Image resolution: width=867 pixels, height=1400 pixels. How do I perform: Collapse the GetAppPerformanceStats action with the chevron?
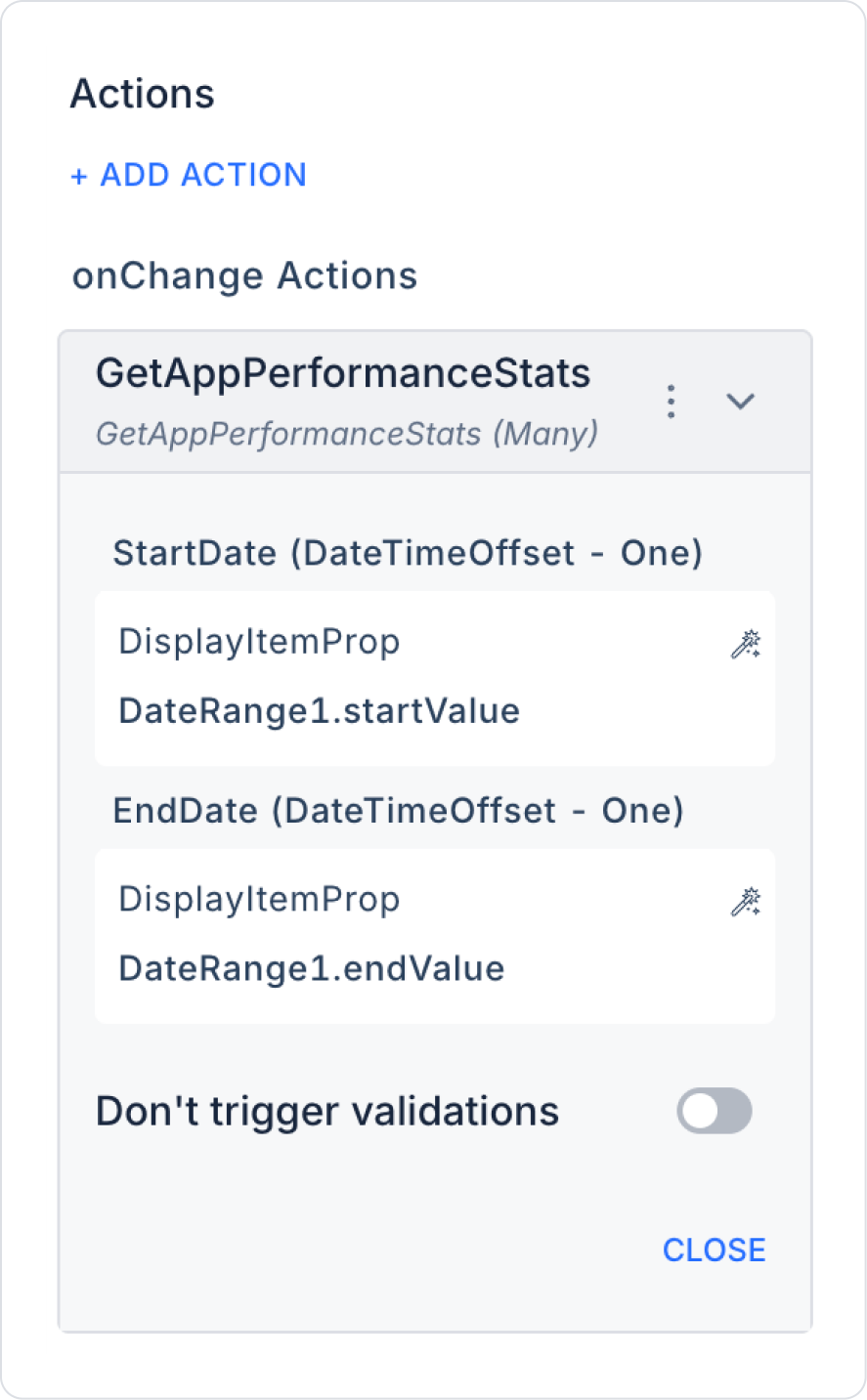(x=741, y=402)
